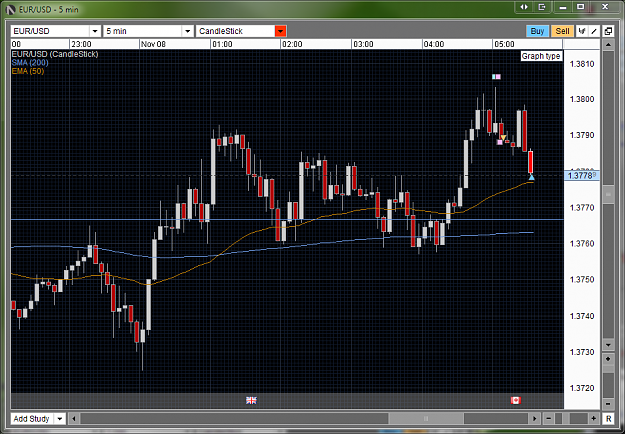Image resolution: width=625 pixels, height=434 pixels.
Task: Click the horizontal scrollbar right arrow
Action: click(535, 419)
